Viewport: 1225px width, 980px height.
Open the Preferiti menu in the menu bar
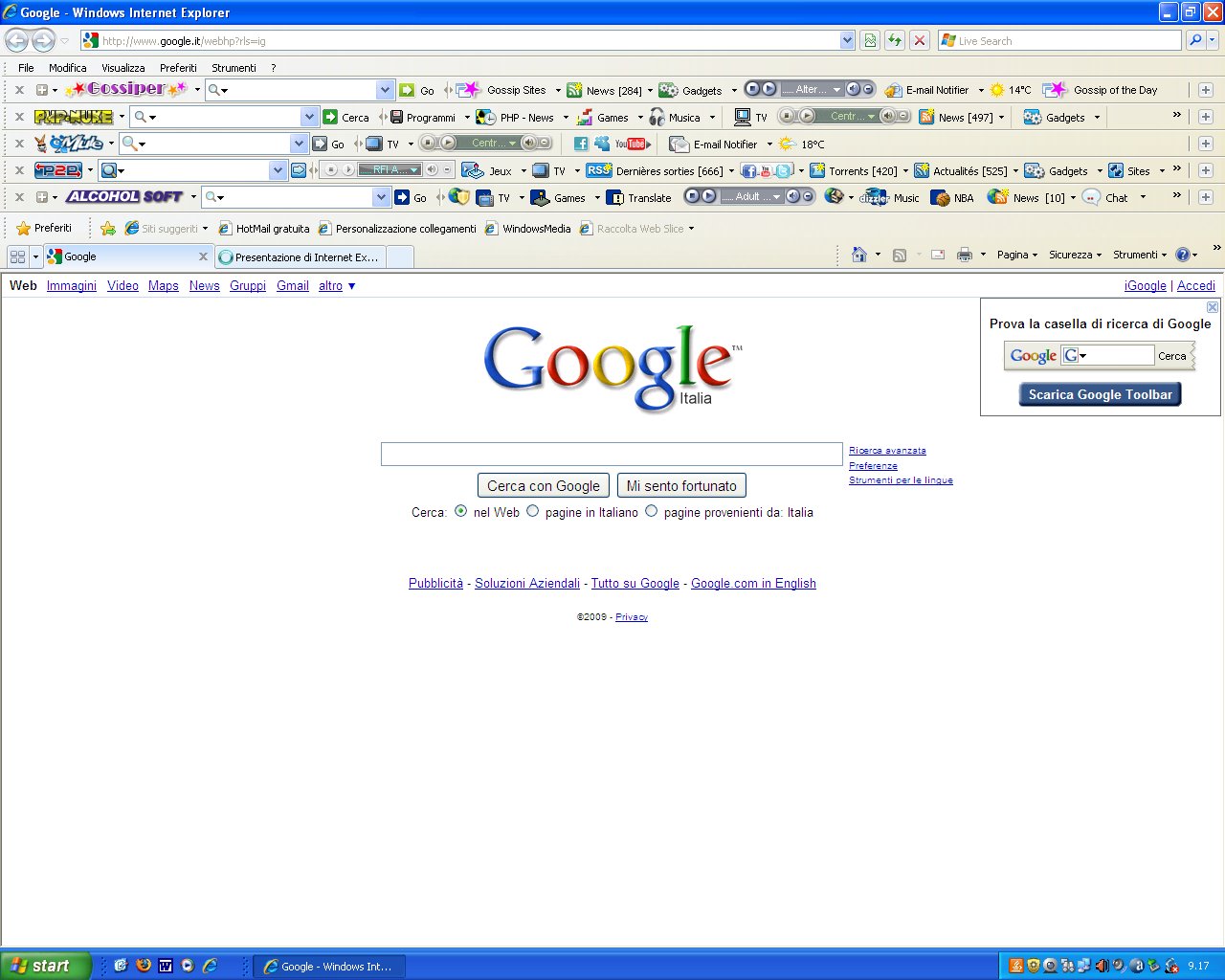pyautogui.click(x=178, y=68)
